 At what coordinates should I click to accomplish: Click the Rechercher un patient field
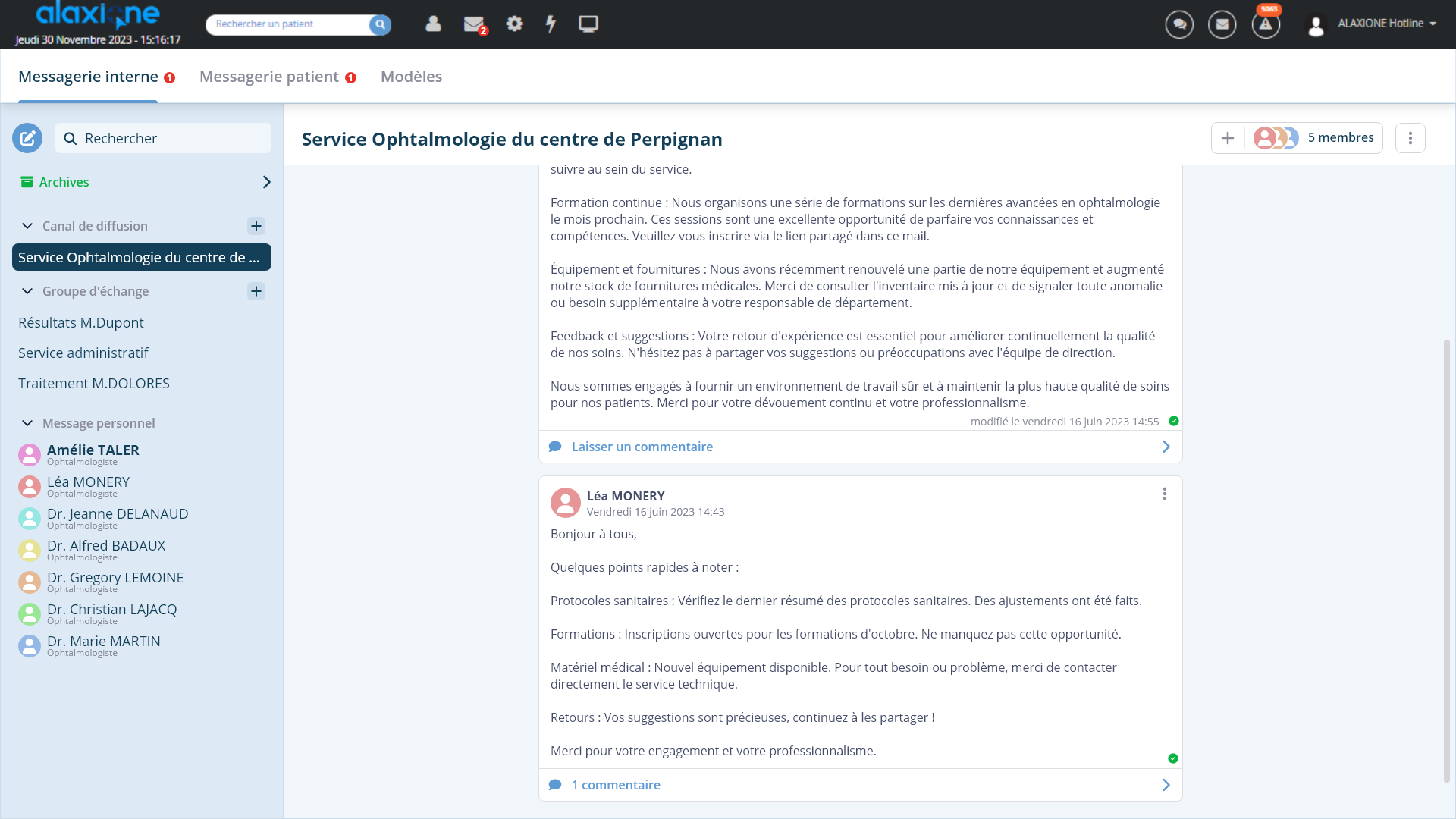pyautogui.click(x=288, y=24)
